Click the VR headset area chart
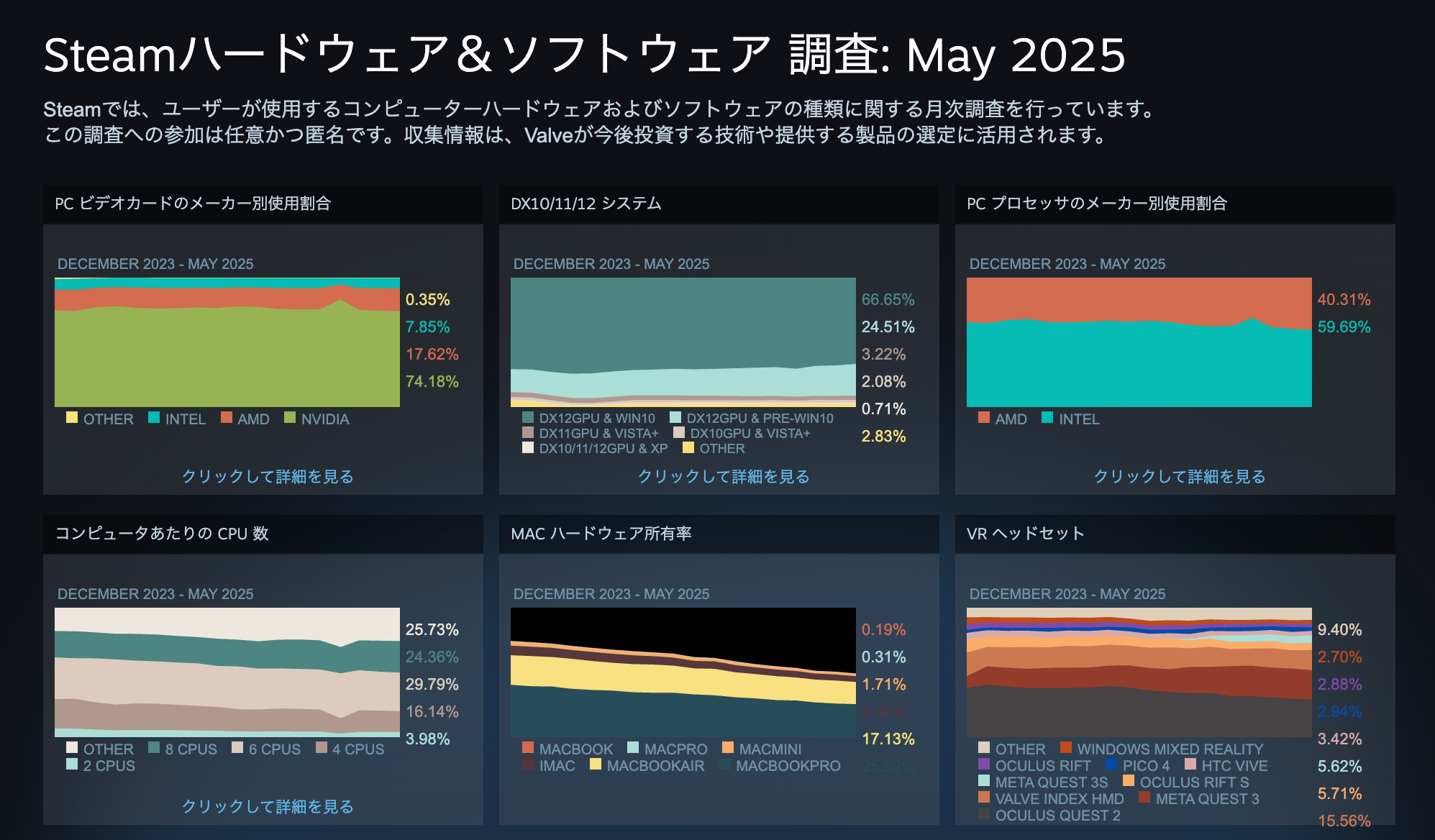 [1139, 672]
